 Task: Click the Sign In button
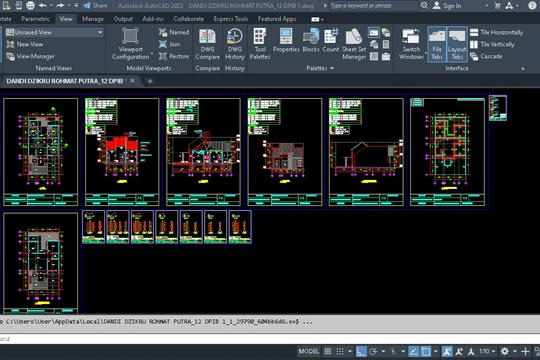point(447,6)
